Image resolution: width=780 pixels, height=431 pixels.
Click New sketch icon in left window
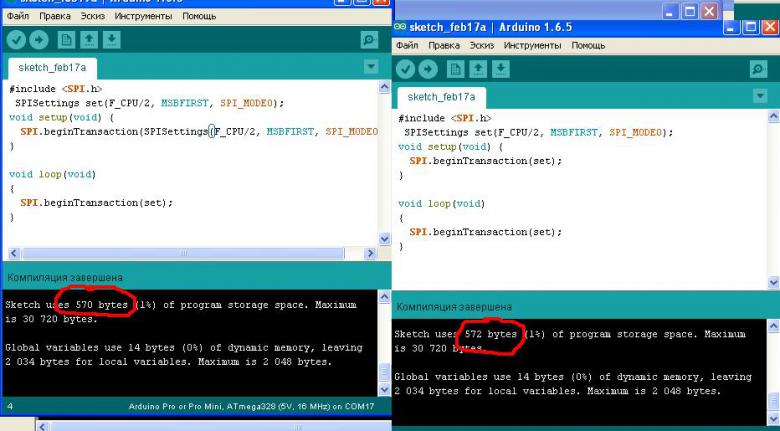click(x=66, y=40)
